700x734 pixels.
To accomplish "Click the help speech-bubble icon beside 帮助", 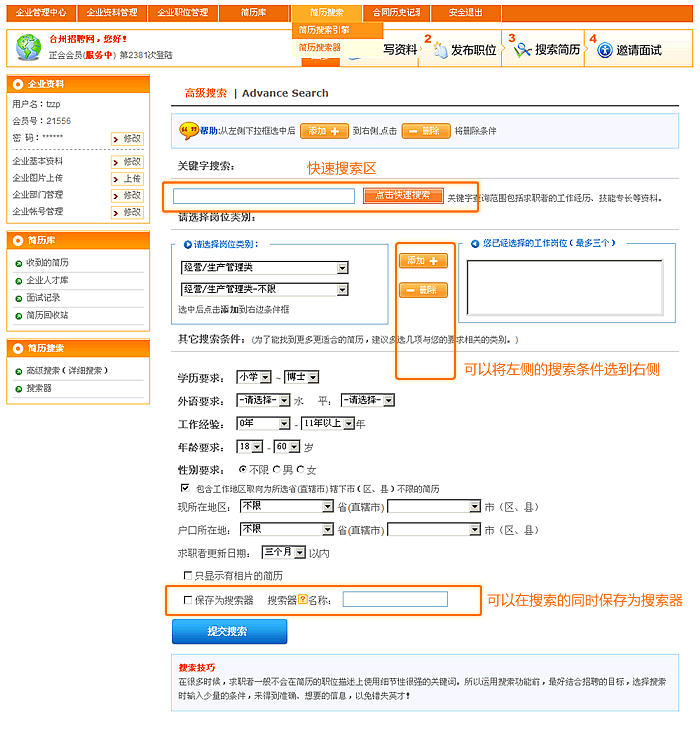I will [187, 130].
